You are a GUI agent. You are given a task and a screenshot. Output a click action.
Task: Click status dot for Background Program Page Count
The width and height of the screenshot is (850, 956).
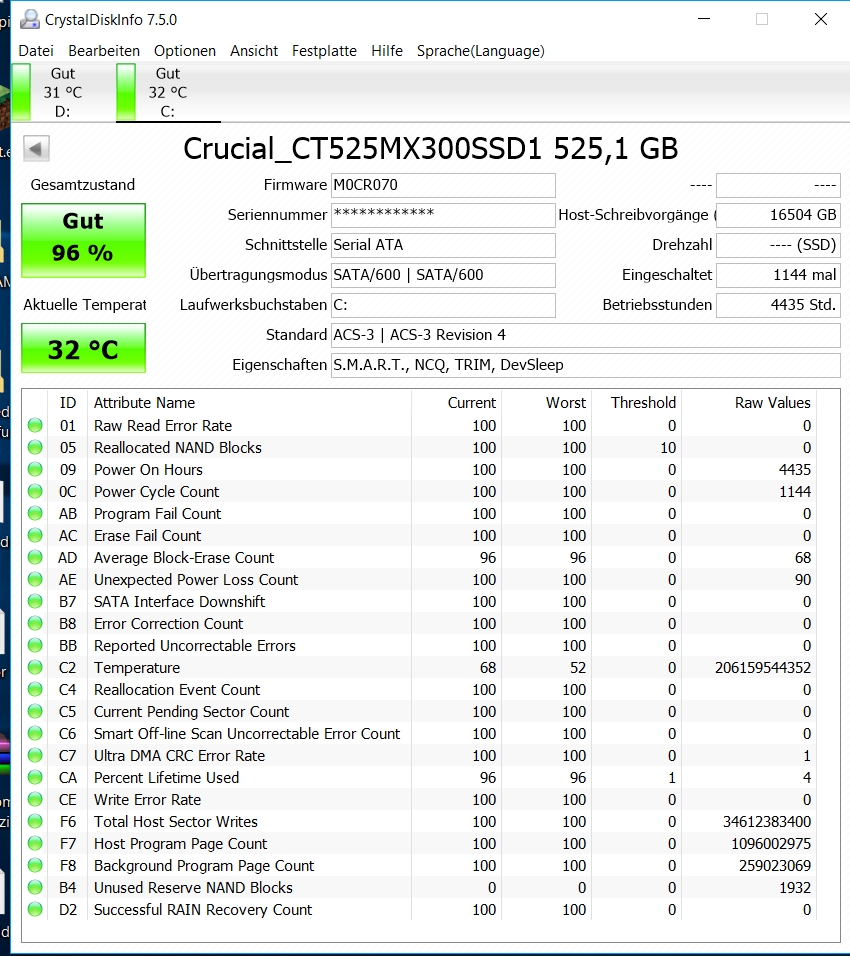pos(35,865)
